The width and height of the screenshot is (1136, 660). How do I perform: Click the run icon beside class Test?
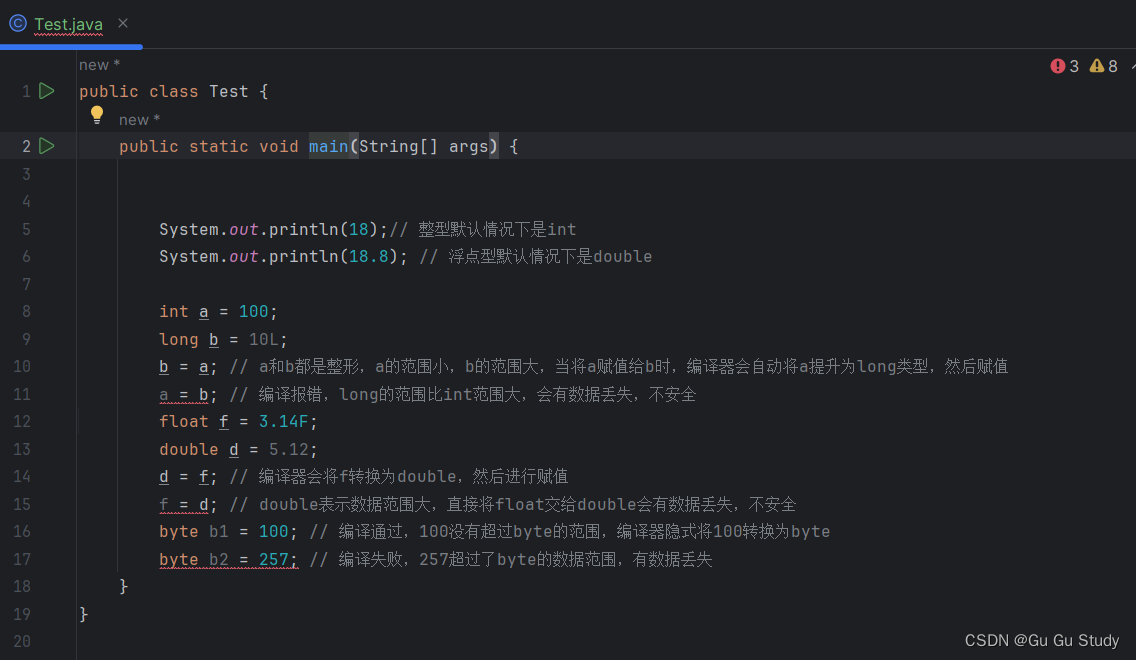click(x=46, y=91)
